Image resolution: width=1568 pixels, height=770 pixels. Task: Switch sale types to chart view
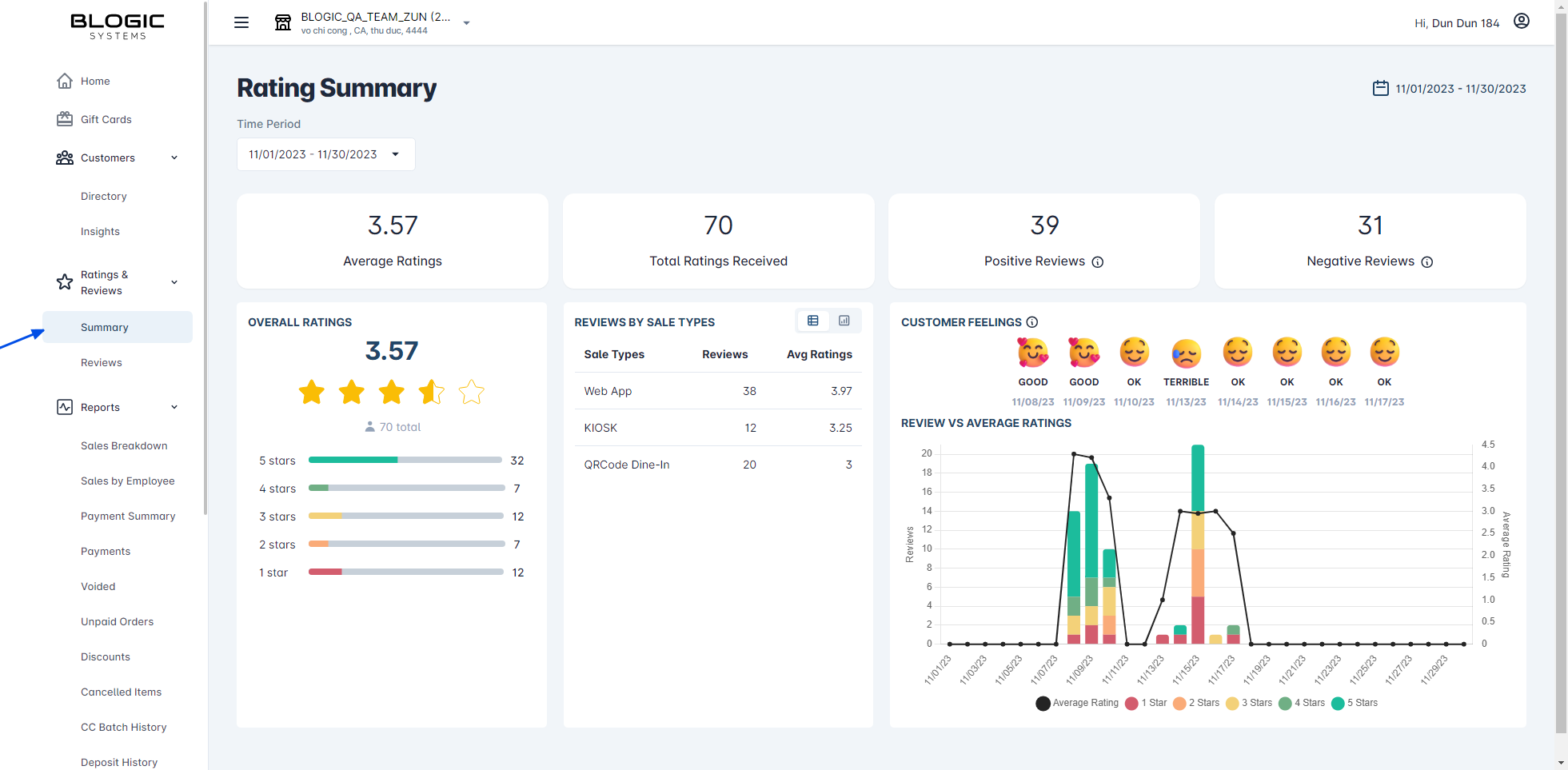click(844, 321)
